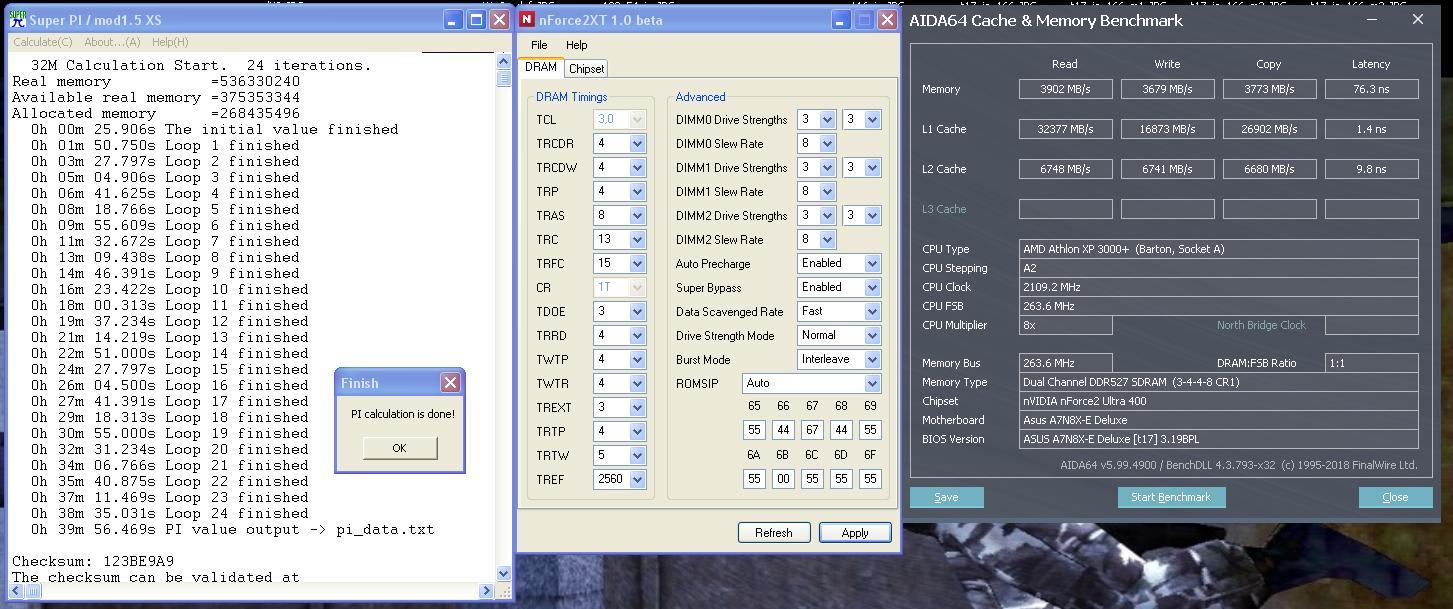Click the nForce2XT red N title icon
This screenshot has width=1453, height=609.
point(527,20)
